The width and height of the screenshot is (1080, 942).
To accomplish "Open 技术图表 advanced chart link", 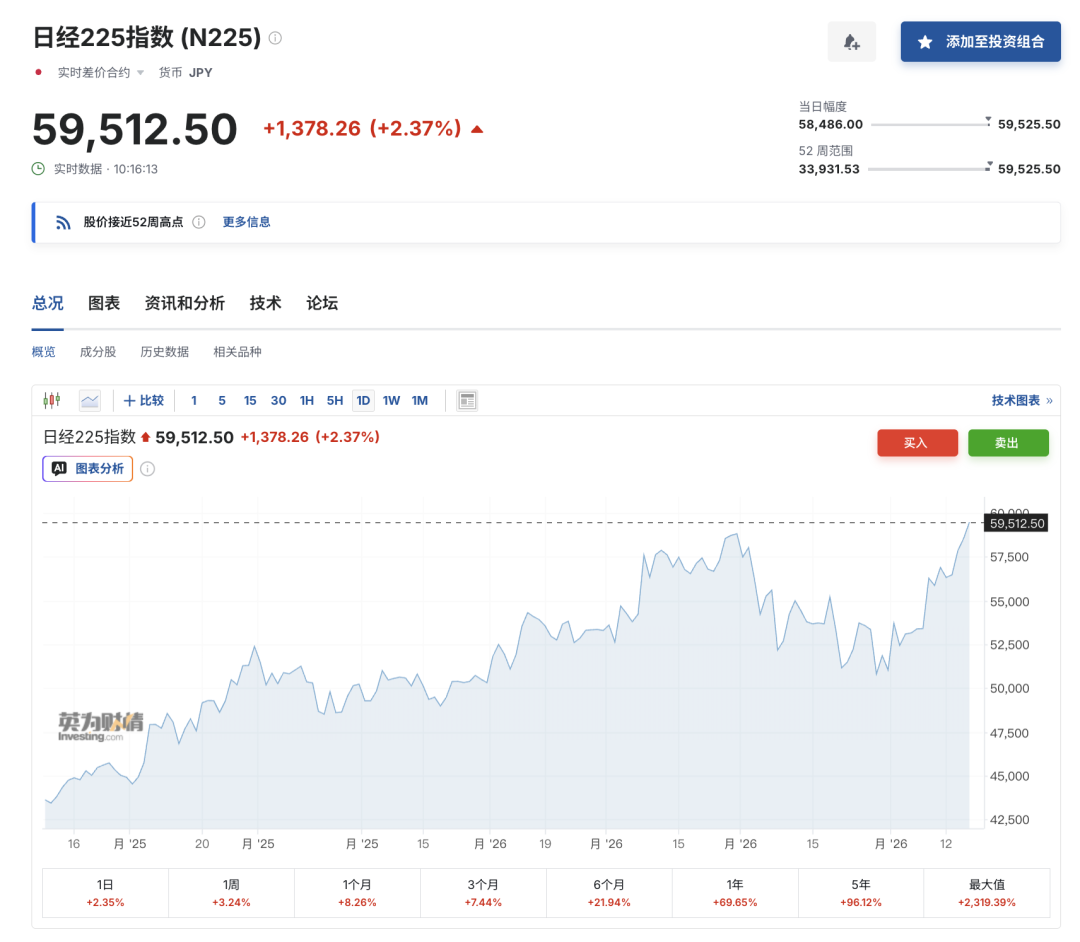I will [x=1021, y=400].
